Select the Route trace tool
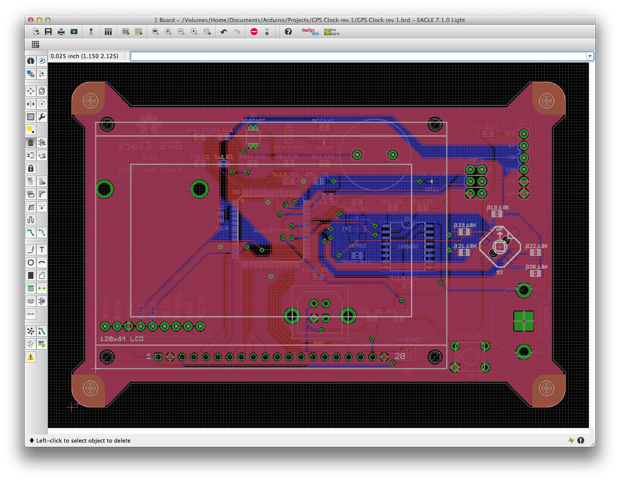This screenshot has height=481, width=620. (x=31, y=233)
